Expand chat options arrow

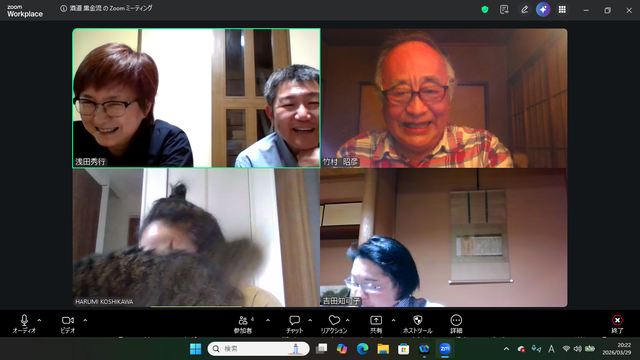[310, 320]
